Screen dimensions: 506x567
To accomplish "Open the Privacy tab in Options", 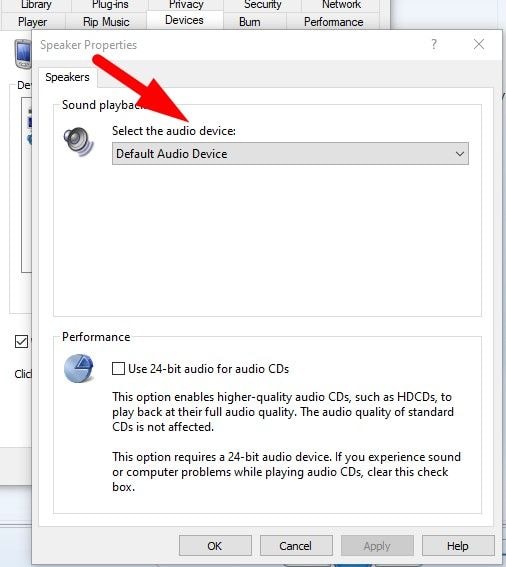I will pos(186,5).
